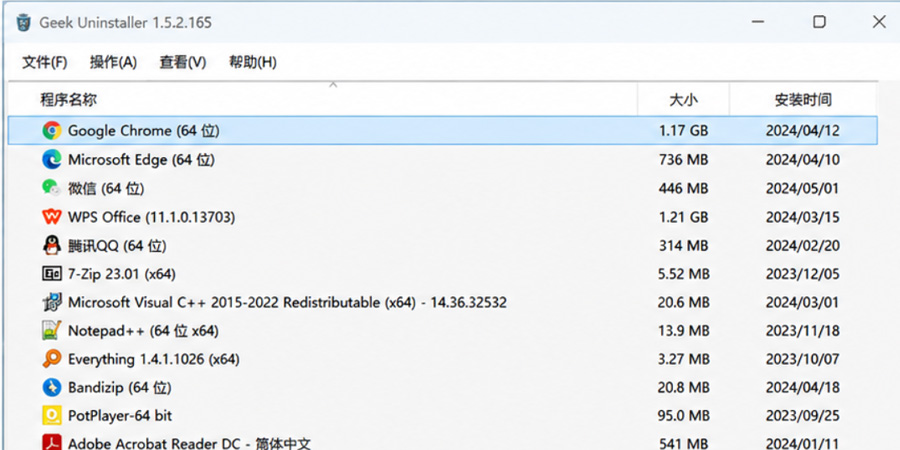Screen dimensions: 900x450
Task: Select the WPS Office (11.1.0.13703) entry
Action: 443,217
